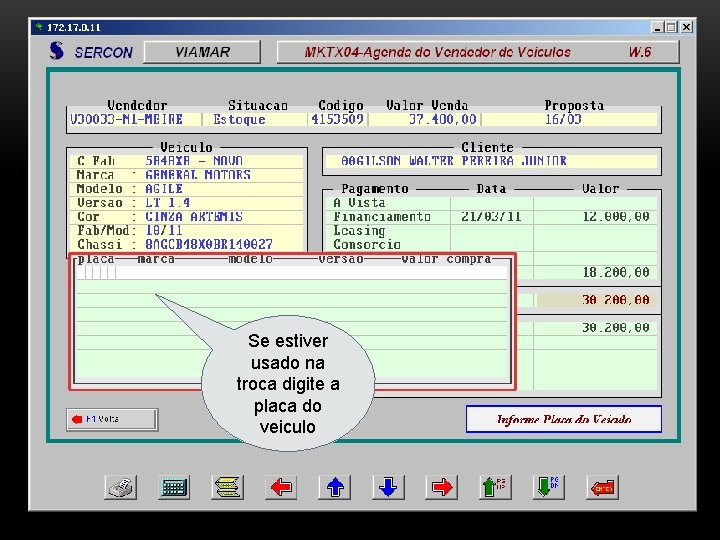The width and height of the screenshot is (720, 540).
Task: Click the Cor value CINZA ARTEMIS
Action: coord(194,216)
